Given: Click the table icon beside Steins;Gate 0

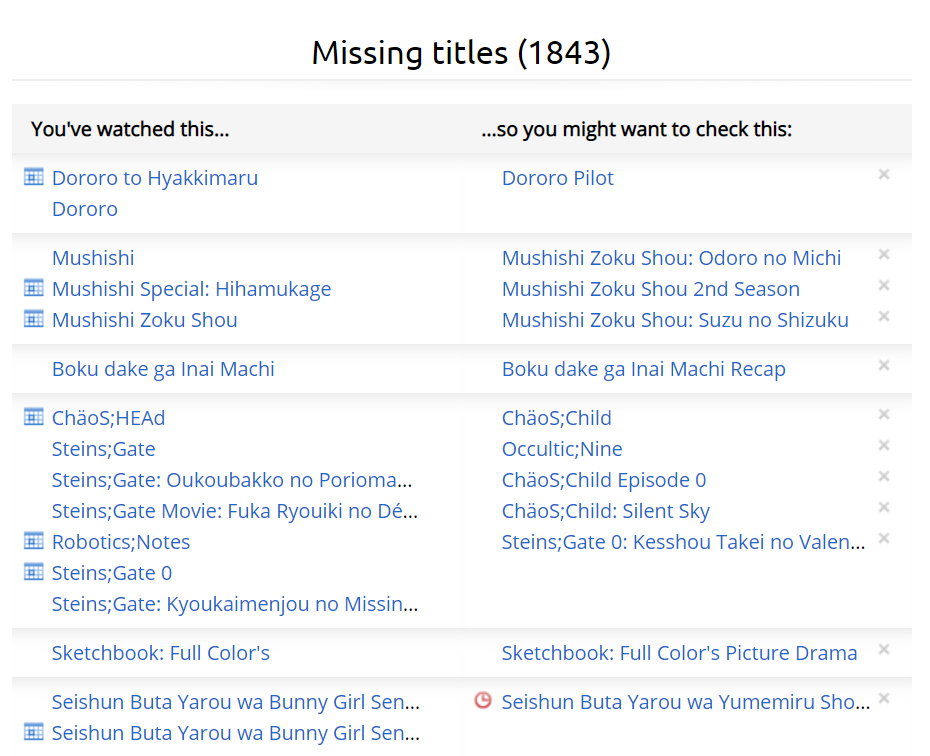Looking at the screenshot, I should point(33,572).
